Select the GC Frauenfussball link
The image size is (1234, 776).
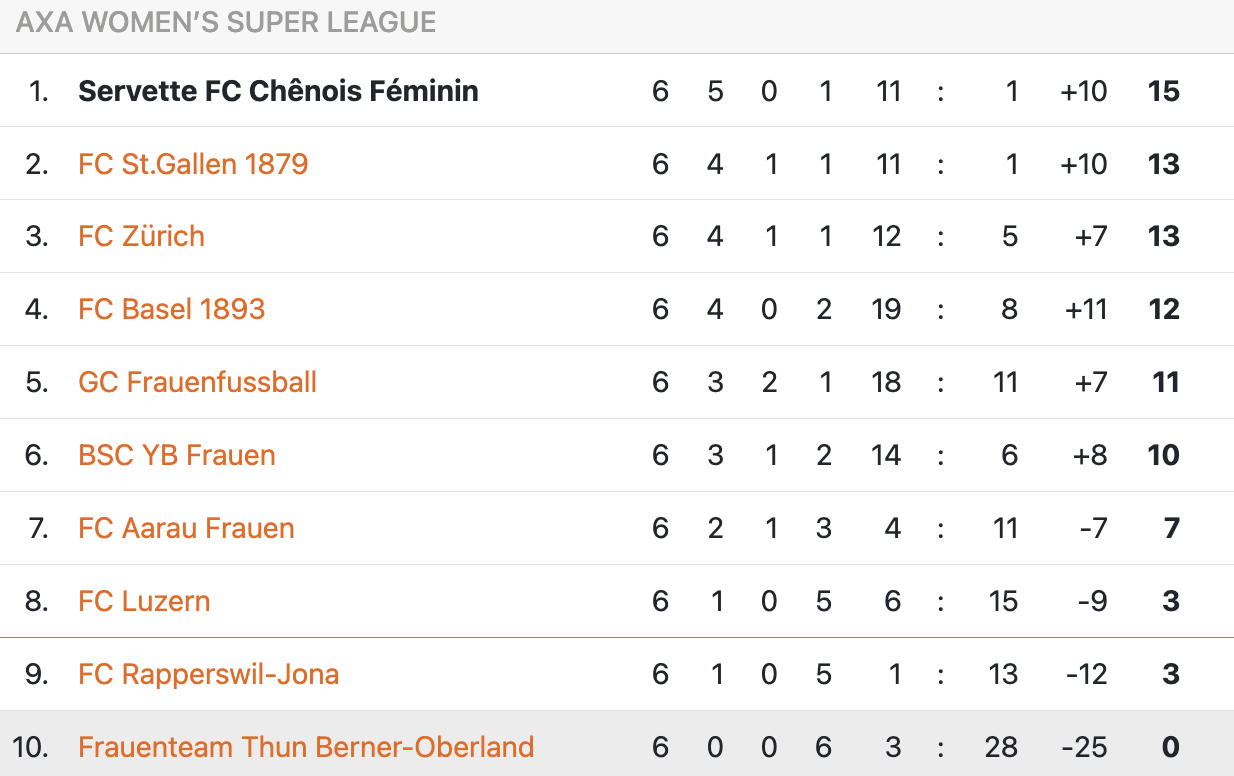tap(197, 382)
